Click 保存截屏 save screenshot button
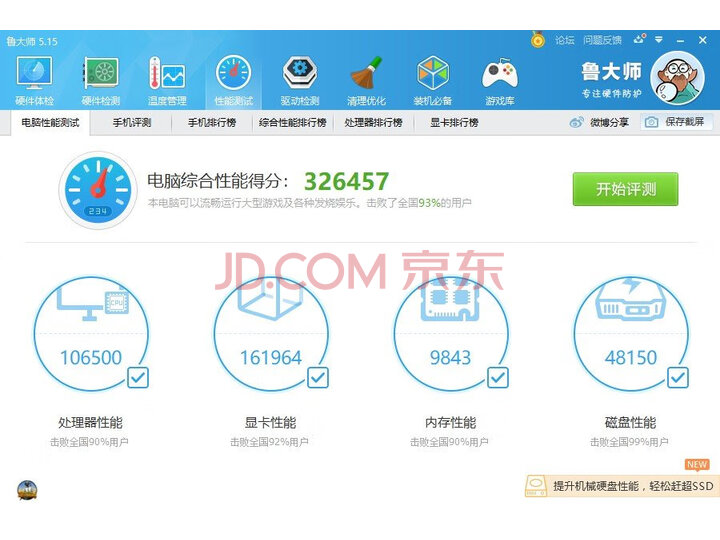 click(x=676, y=122)
